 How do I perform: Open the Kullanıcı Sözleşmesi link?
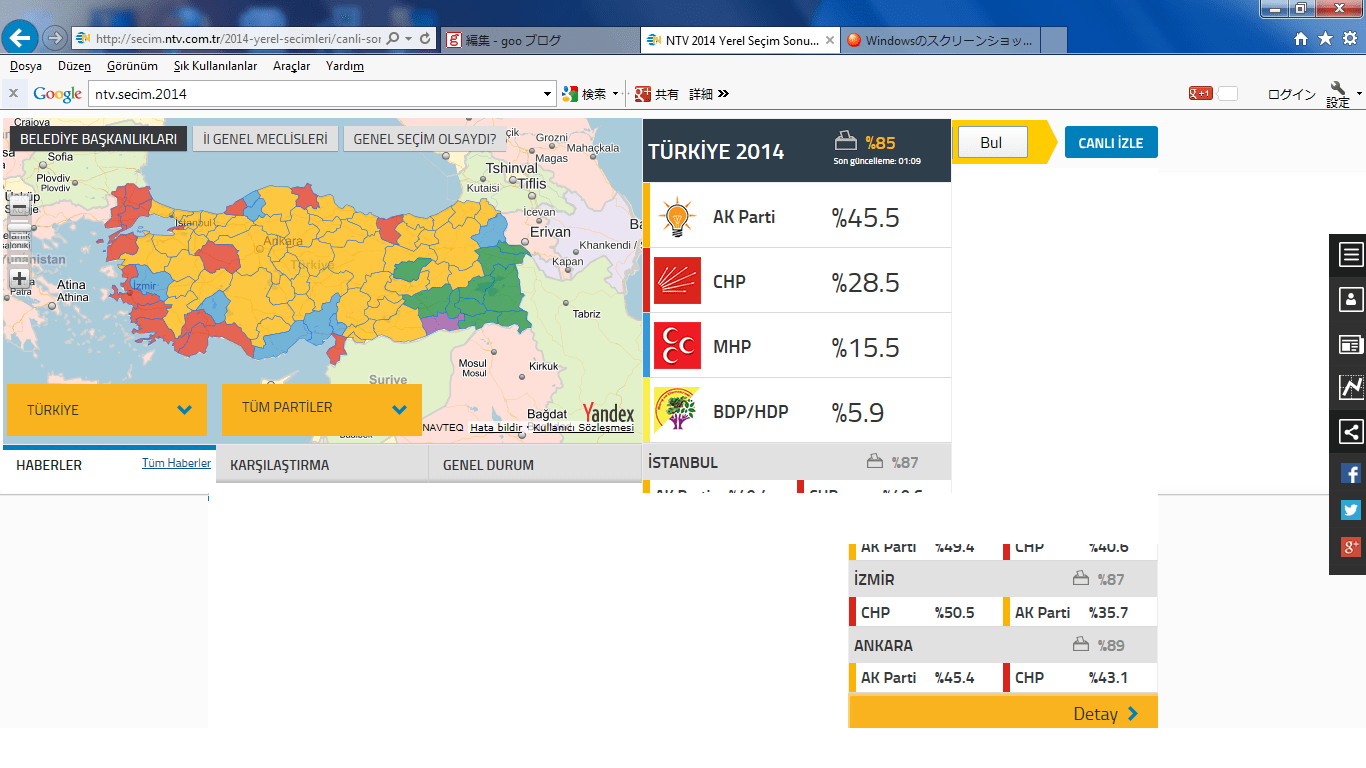tap(584, 427)
